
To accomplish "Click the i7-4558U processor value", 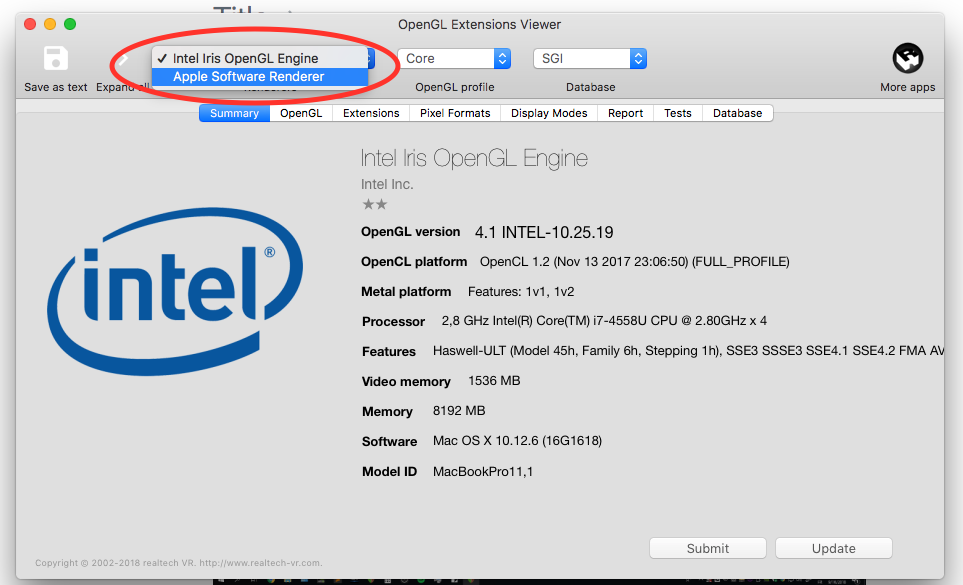I will tap(604, 320).
